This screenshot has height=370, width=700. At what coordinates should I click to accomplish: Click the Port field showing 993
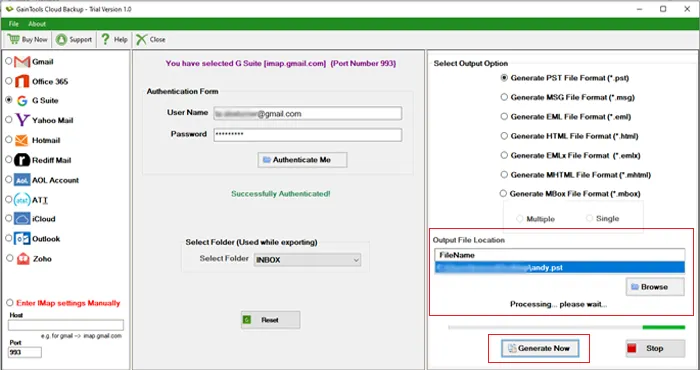click(x=25, y=353)
